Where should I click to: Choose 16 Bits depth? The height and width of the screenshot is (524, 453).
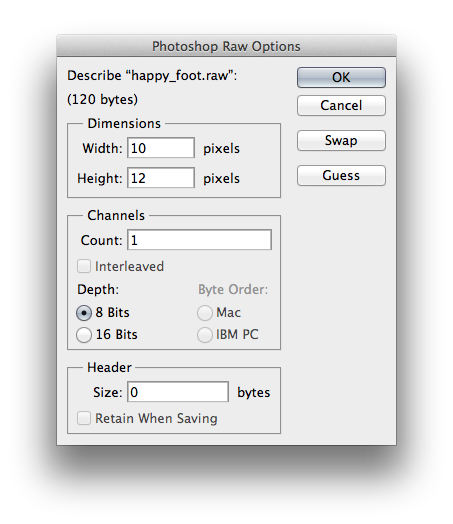(84, 335)
